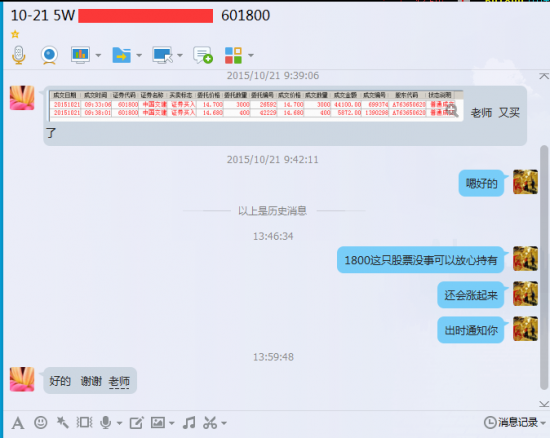Image resolution: width=550 pixels, height=438 pixels.
Task: Start a video call with webcam icon
Action: [x=49, y=55]
